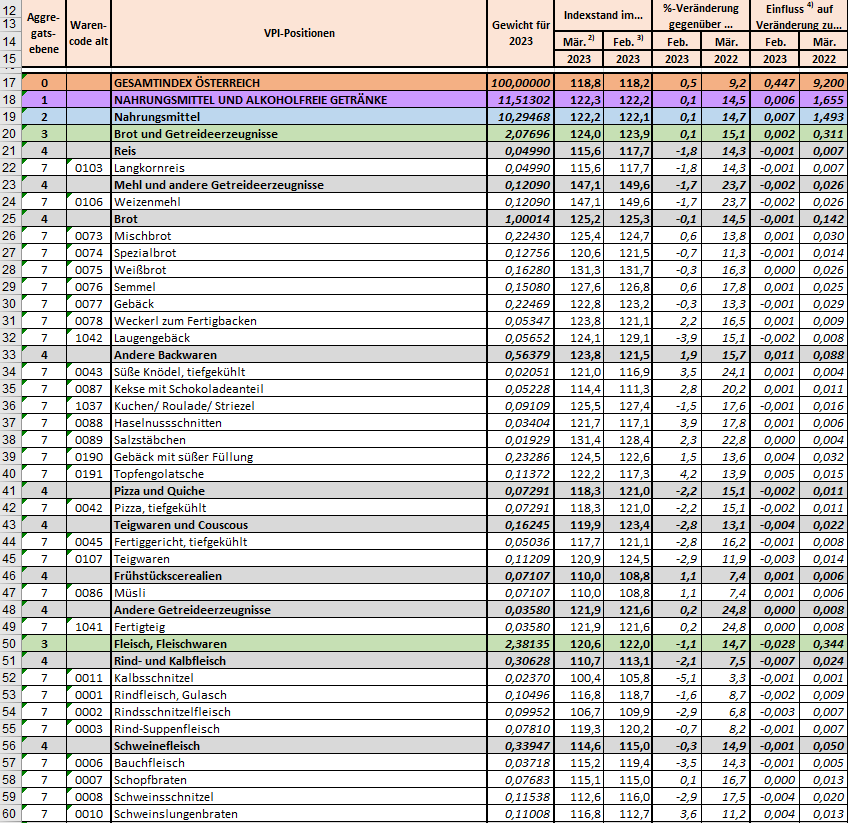The width and height of the screenshot is (848, 823).
Task: Select row header 33
Action: (x=10, y=355)
